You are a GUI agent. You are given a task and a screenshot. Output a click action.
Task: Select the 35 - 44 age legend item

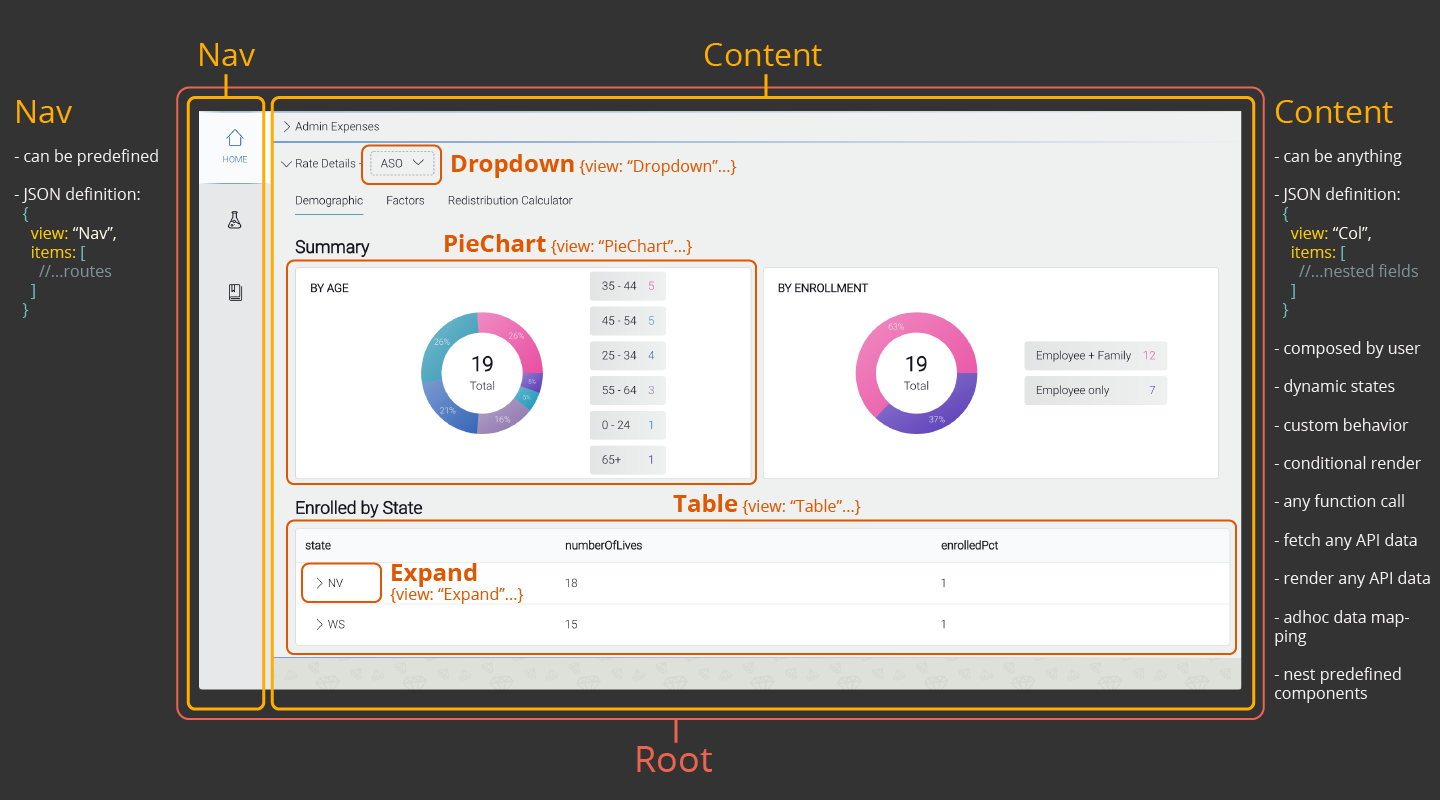click(627, 286)
